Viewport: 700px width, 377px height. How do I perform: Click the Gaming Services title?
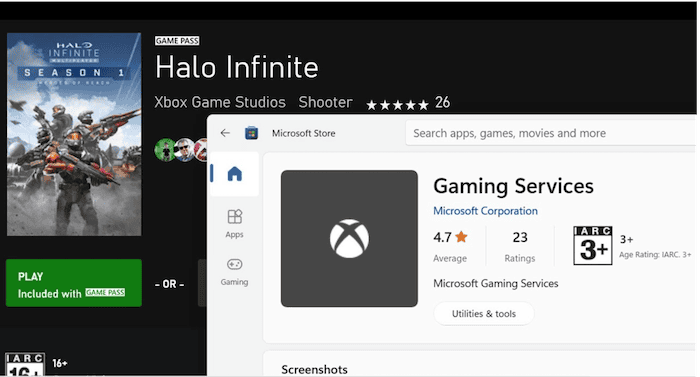(513, 186)
